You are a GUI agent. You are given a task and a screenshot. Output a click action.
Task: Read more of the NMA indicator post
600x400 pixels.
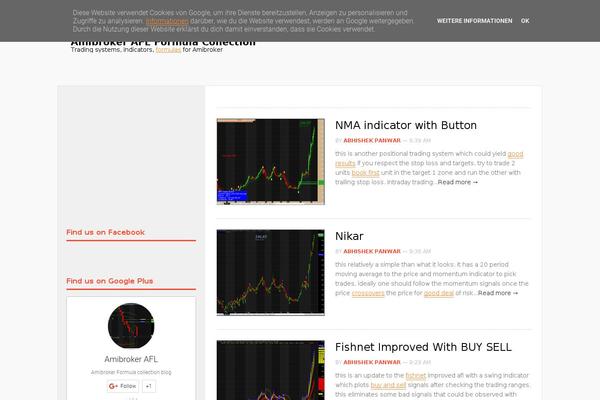pyautogui.click(x=458, y=182)
